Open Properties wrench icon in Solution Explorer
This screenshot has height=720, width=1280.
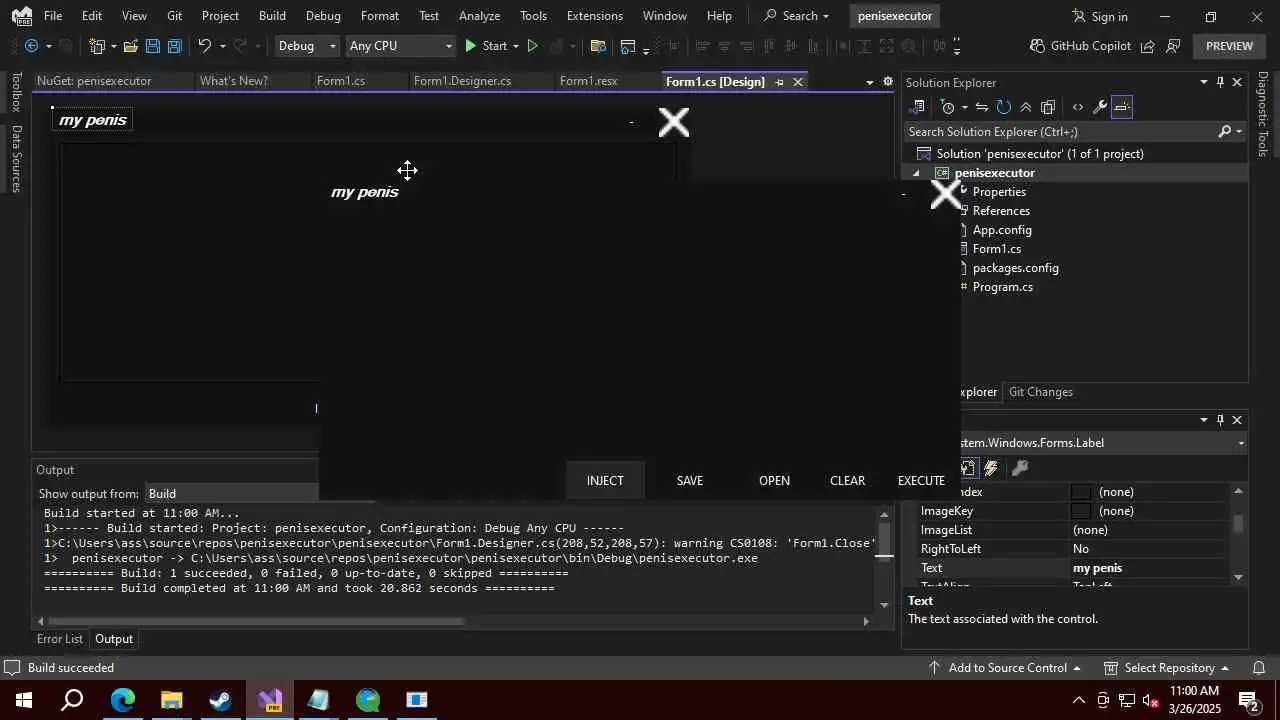coord(1099,107)
